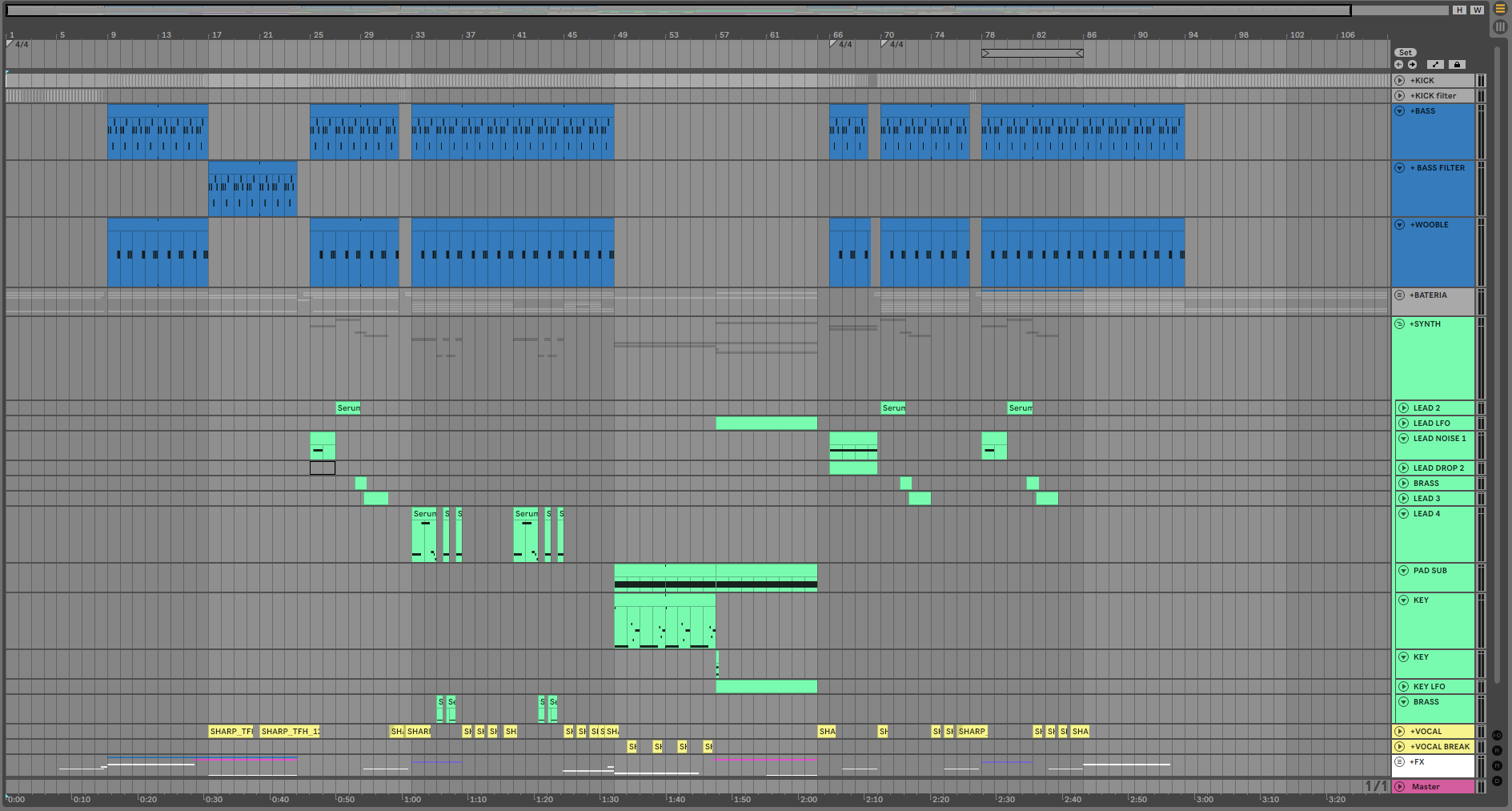Unfold the +VOCAL BREAK track

click(x=1400, y=747)
